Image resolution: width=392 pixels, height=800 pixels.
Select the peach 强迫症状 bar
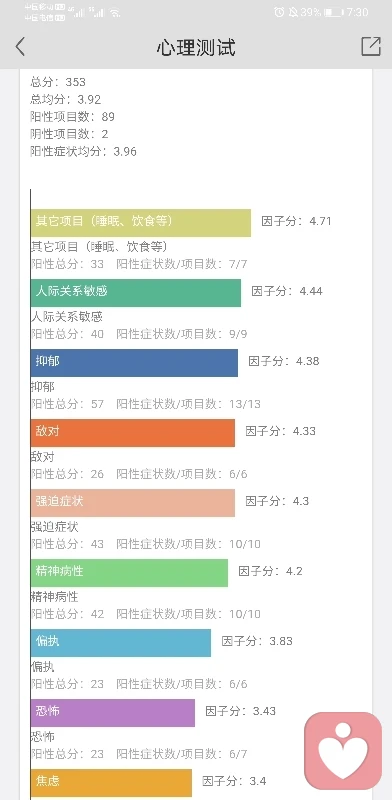tap(133, 503)
